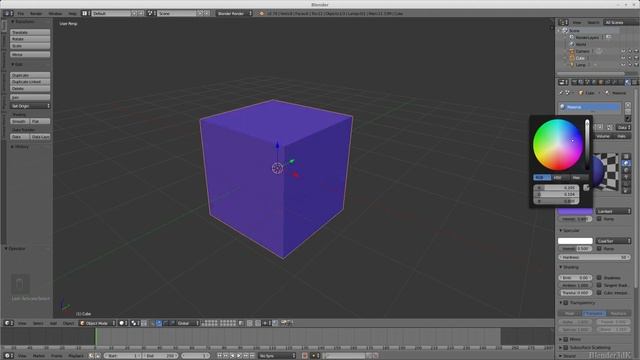Enable the Shadeless checkbox
The height and width of the screenshot is (360, 640).
click(x=599, y=278)
